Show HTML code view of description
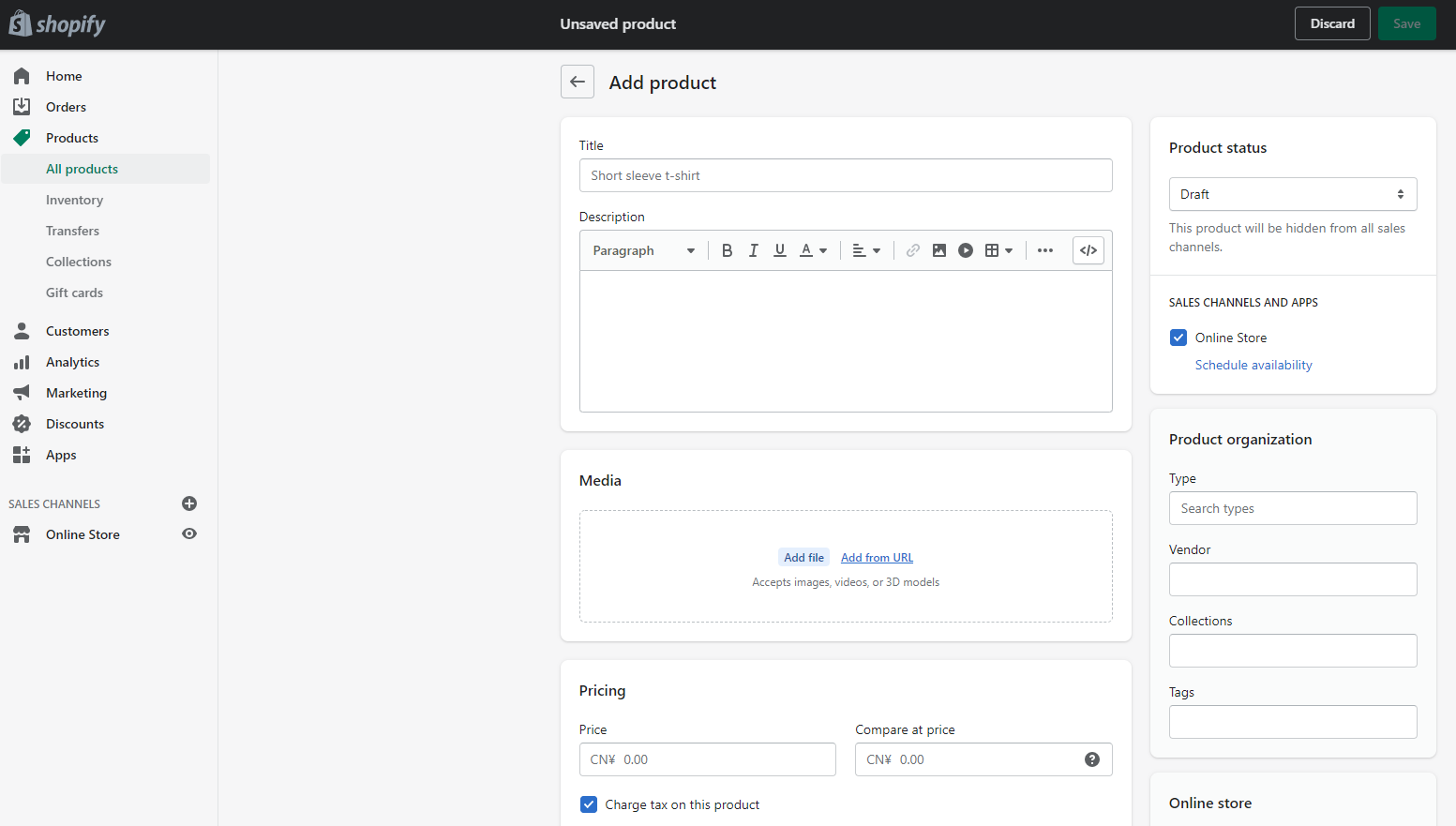This screenshot has height=826, width=1456. pos(1088,250)
